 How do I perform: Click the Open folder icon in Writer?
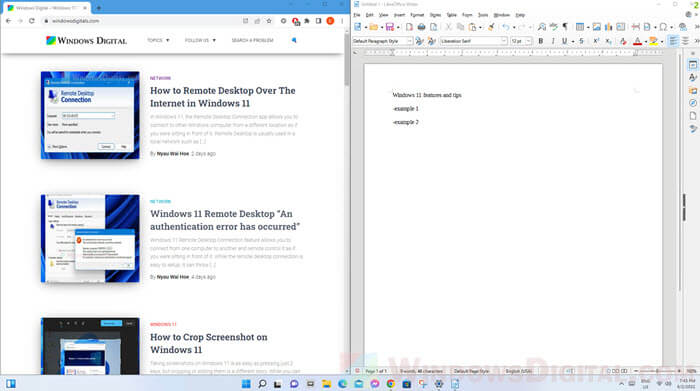click(374, 27)
